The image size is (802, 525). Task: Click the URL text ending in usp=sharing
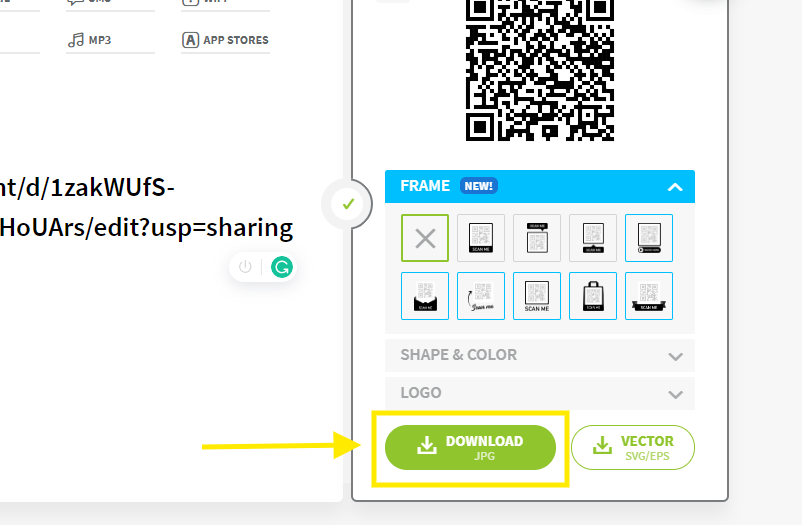(147, 227)
